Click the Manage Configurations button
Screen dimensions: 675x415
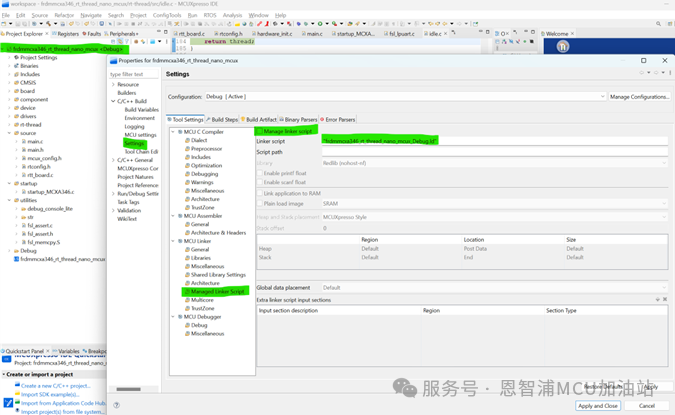coord(639,97)
